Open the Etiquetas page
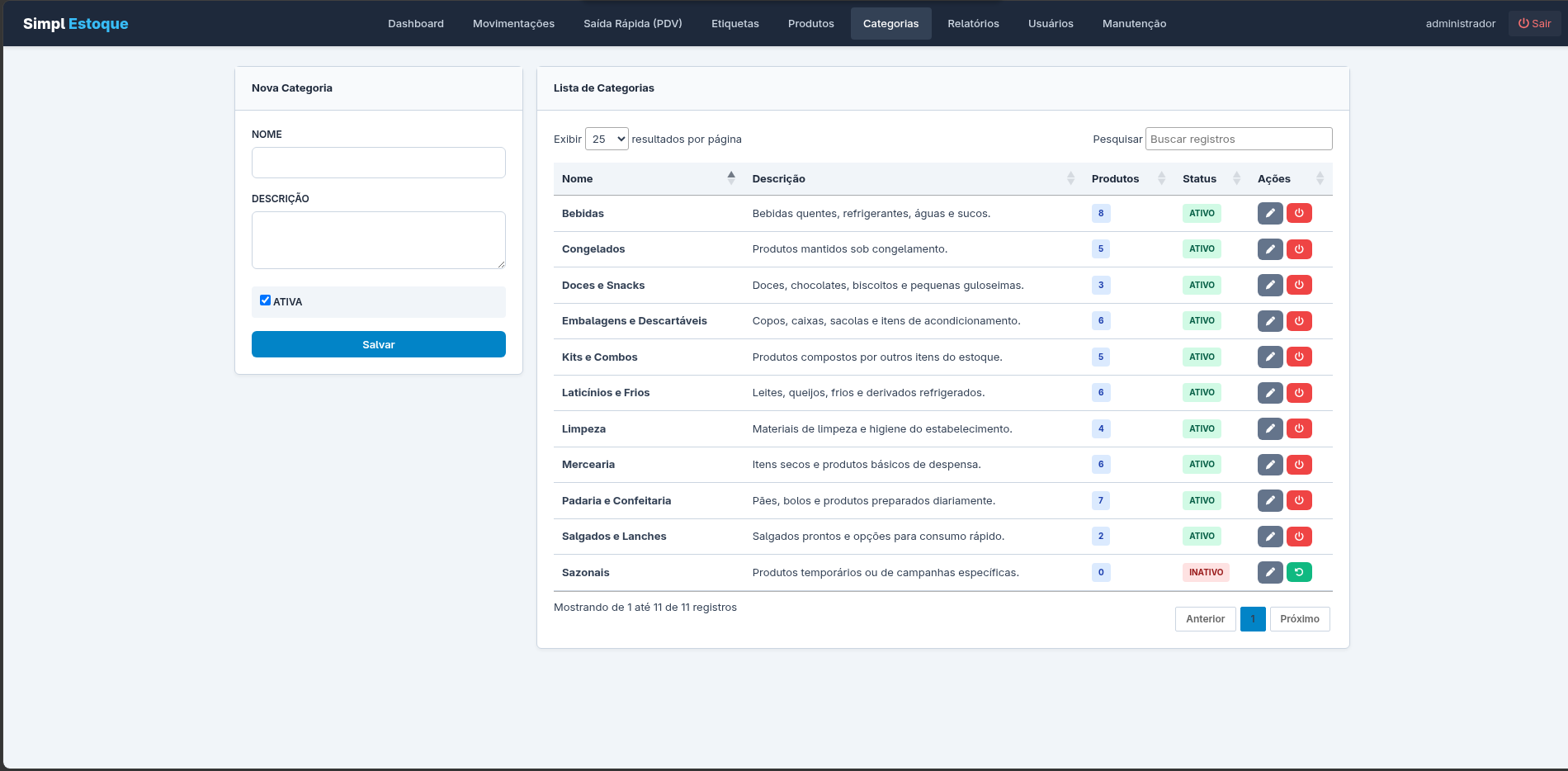The image size is (1568, 771). point(735,23)
